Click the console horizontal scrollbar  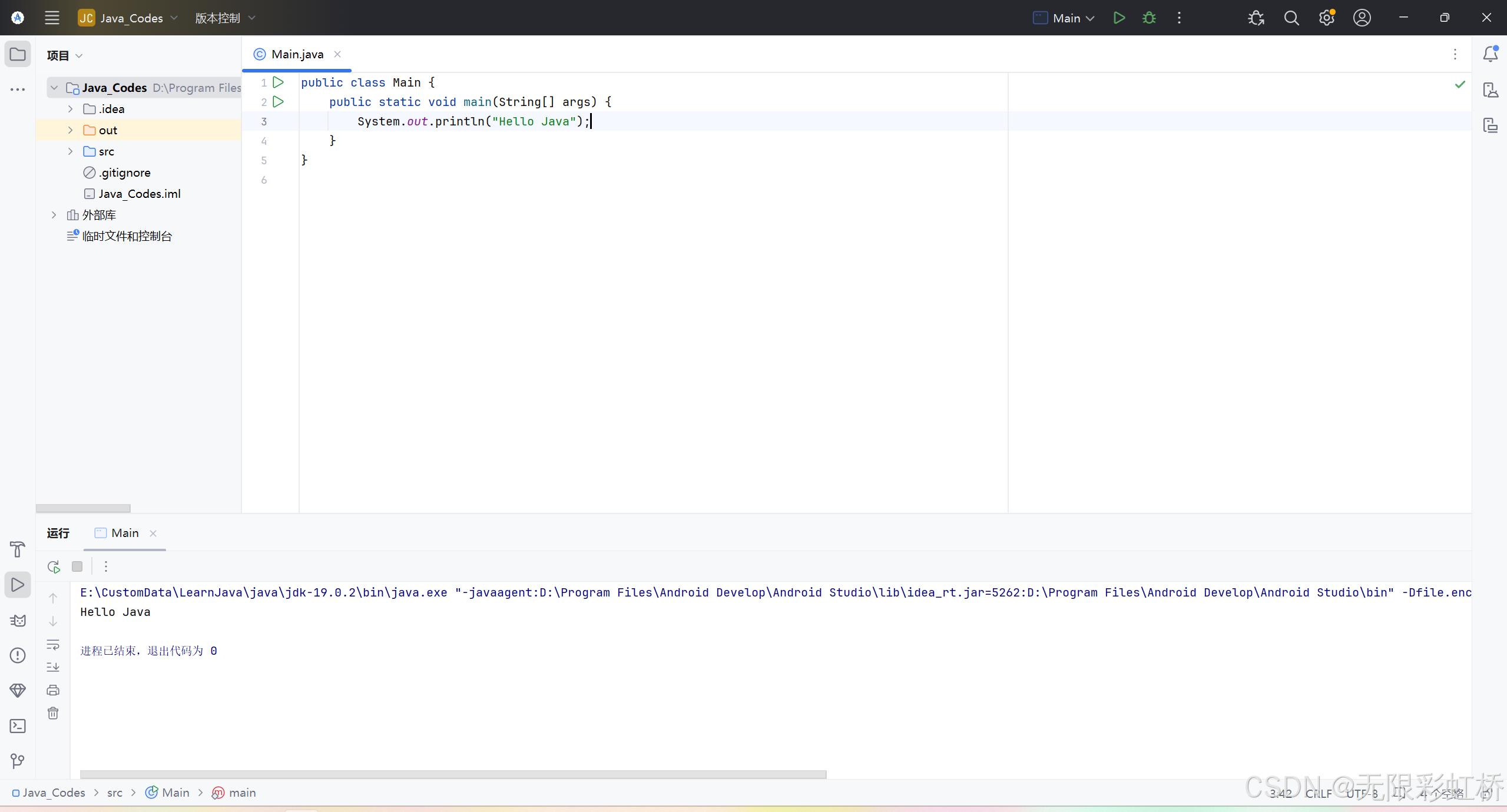point(453,774)
